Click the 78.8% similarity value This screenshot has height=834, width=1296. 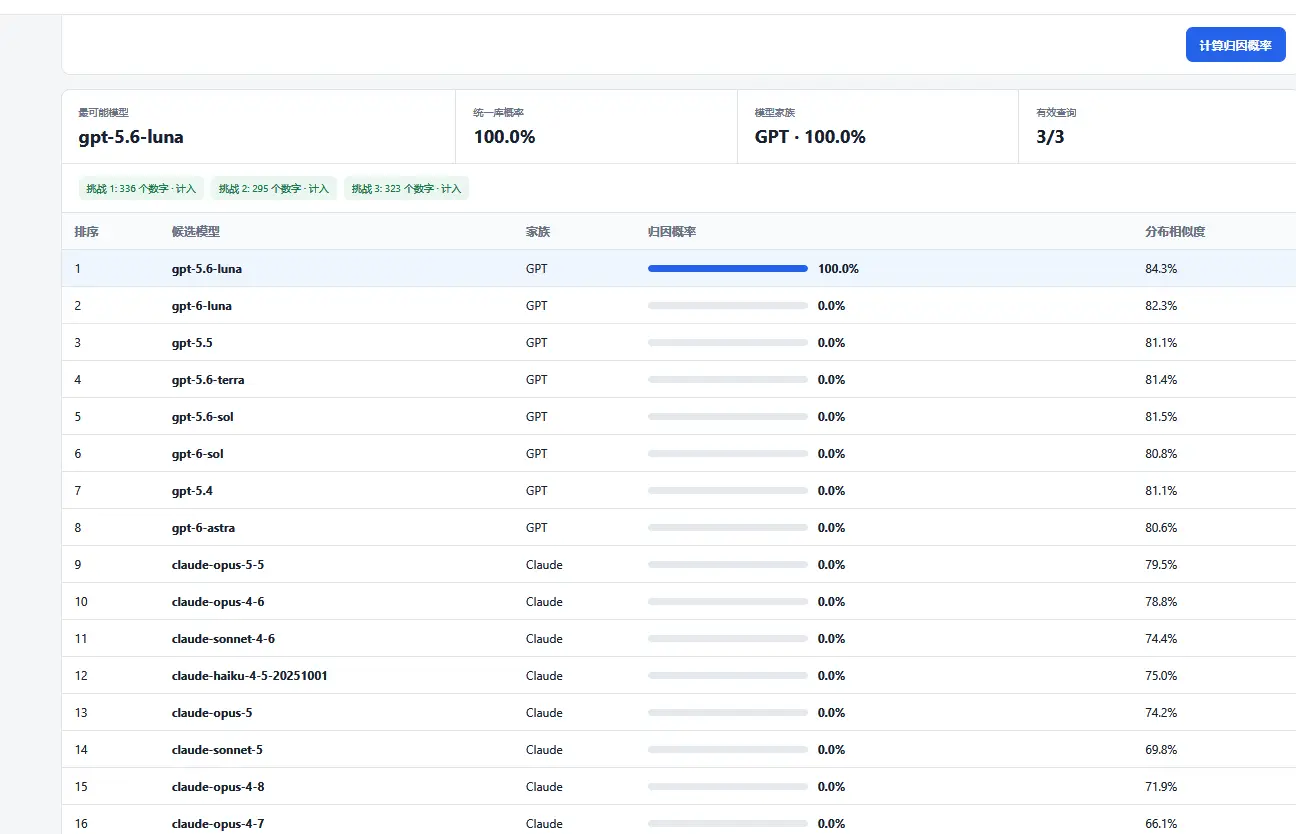(1161, 601)
